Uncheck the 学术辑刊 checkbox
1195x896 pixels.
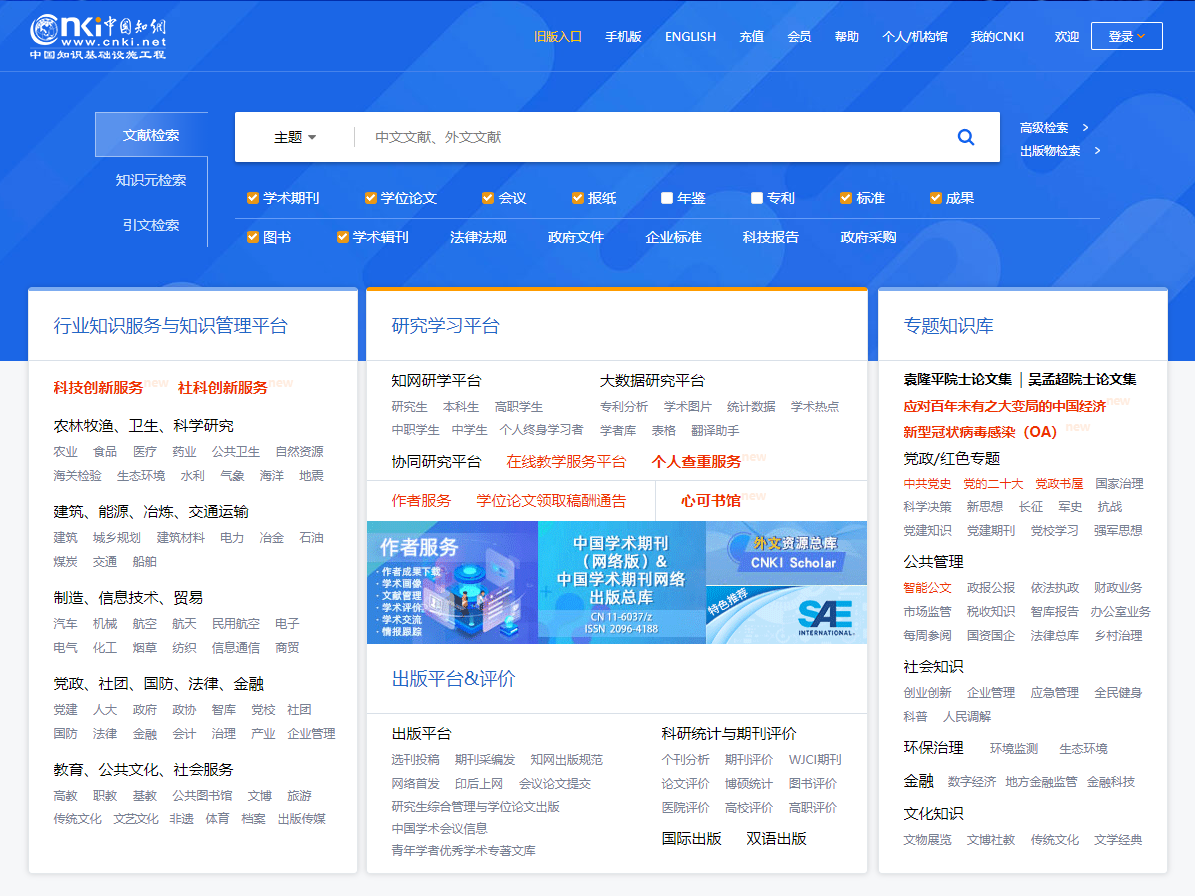[343, 237]
